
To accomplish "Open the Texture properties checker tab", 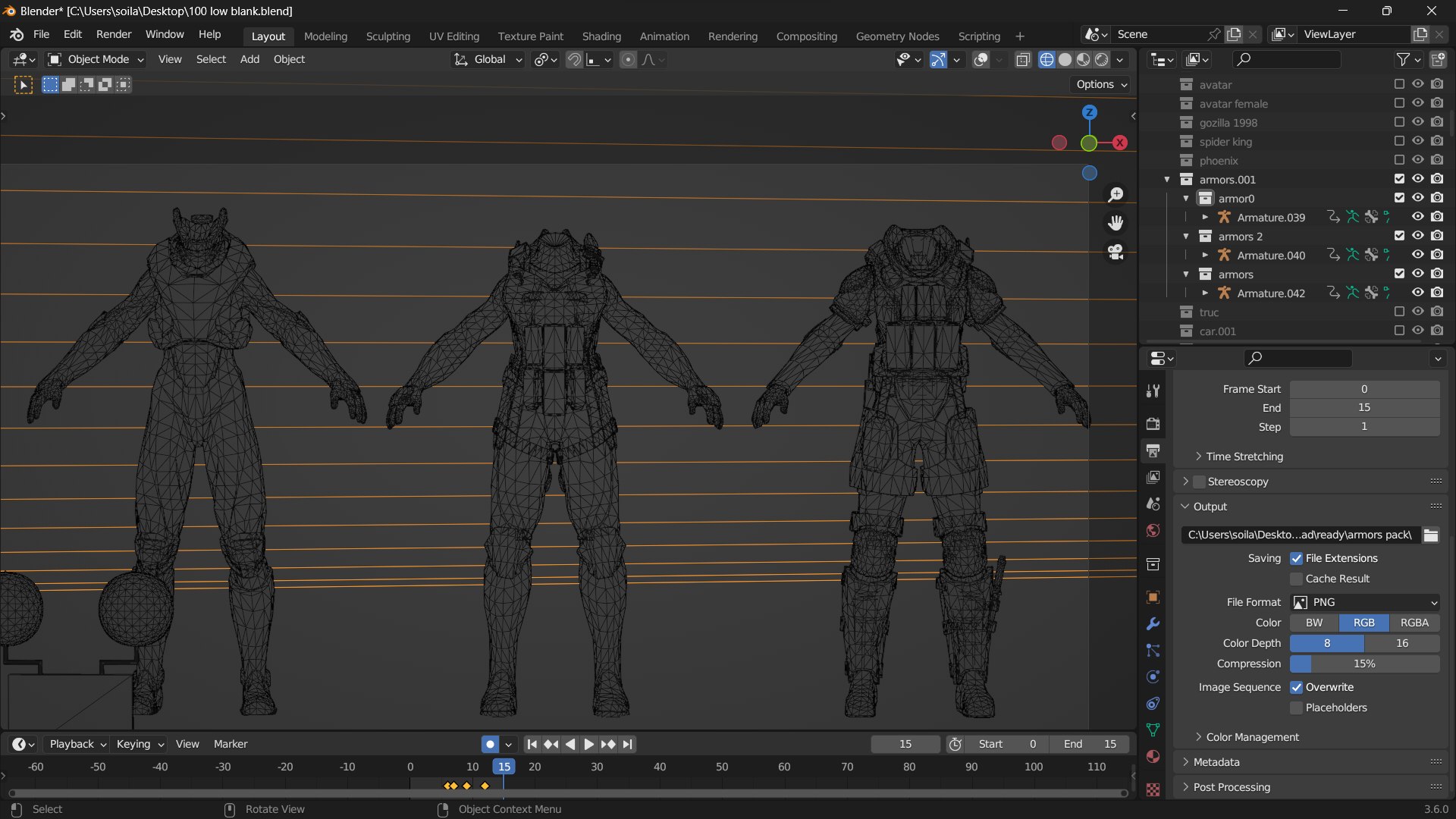I will pos(1153,789).
